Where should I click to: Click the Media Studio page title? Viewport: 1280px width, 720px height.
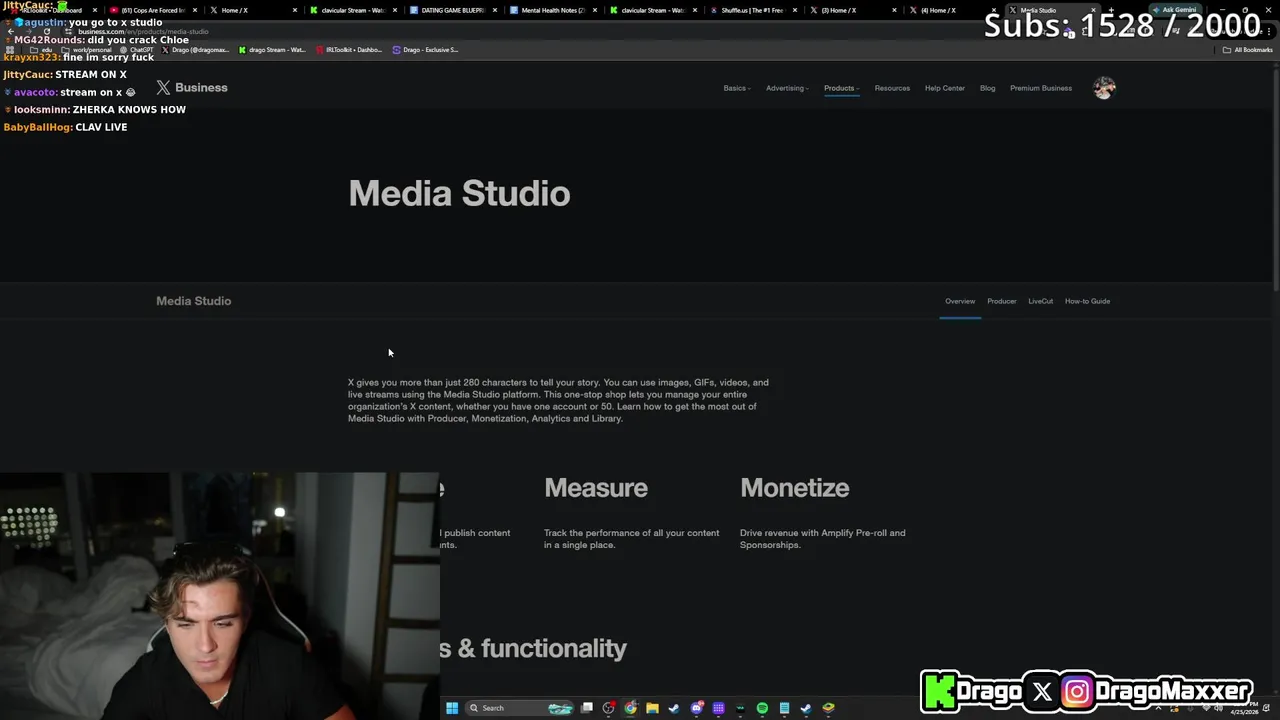pyautogui.click(x=459, y=194)
